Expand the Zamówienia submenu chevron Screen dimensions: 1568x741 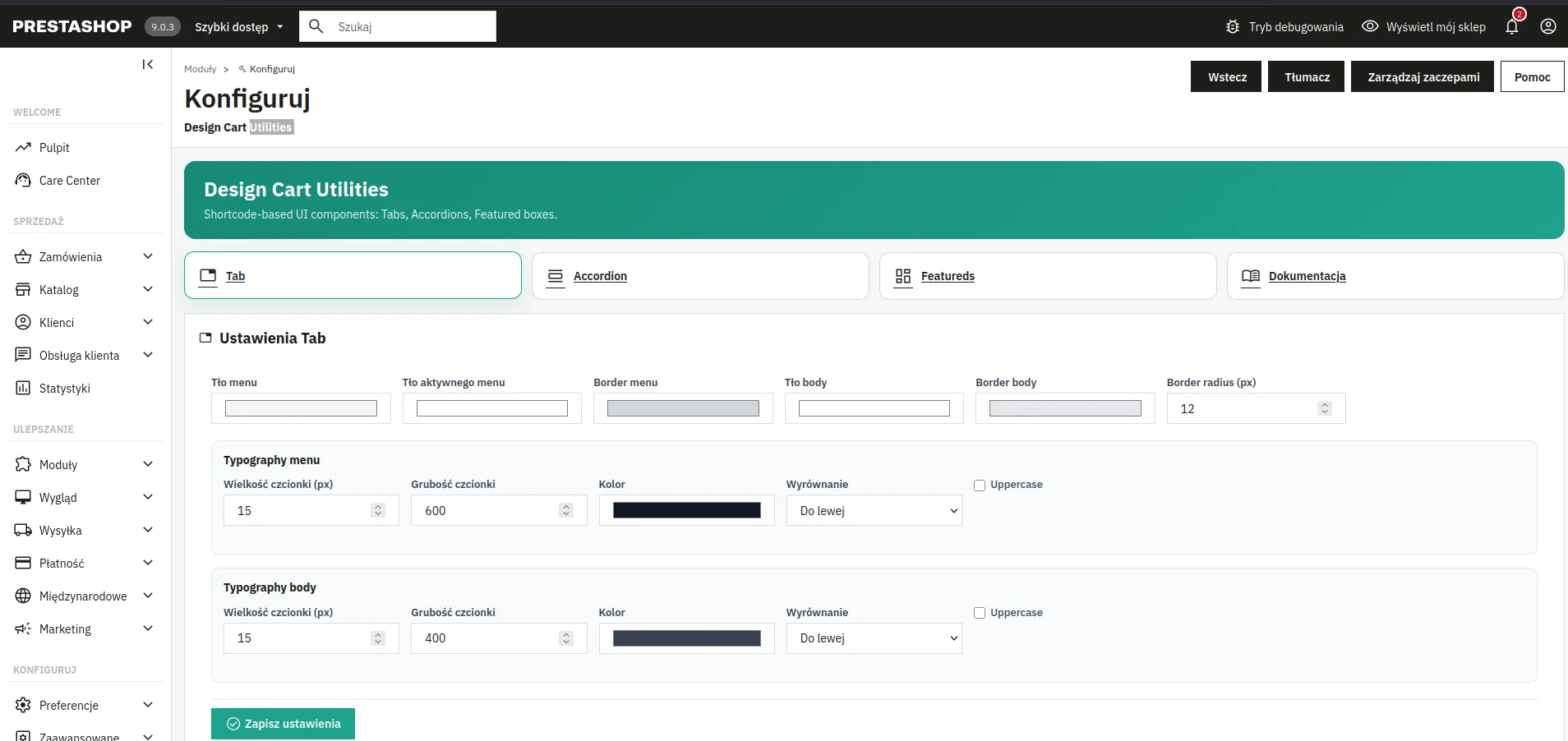pyautogui.click(x=148, y=256)
